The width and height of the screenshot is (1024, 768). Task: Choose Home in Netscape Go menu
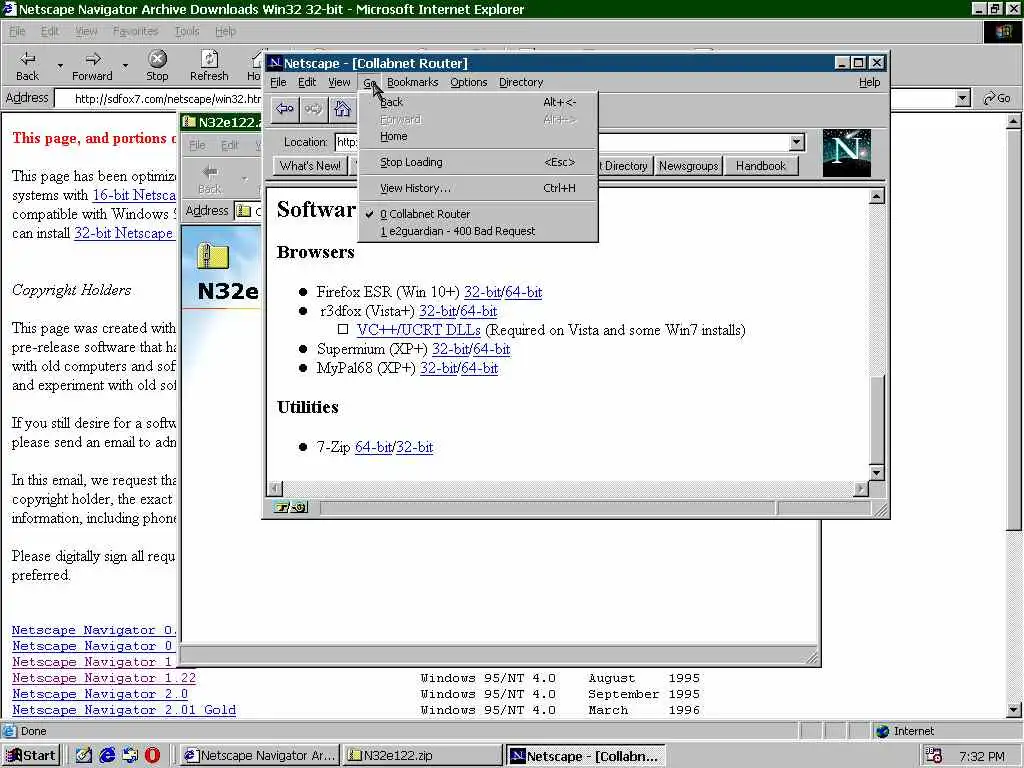click(x=478, y=136)
